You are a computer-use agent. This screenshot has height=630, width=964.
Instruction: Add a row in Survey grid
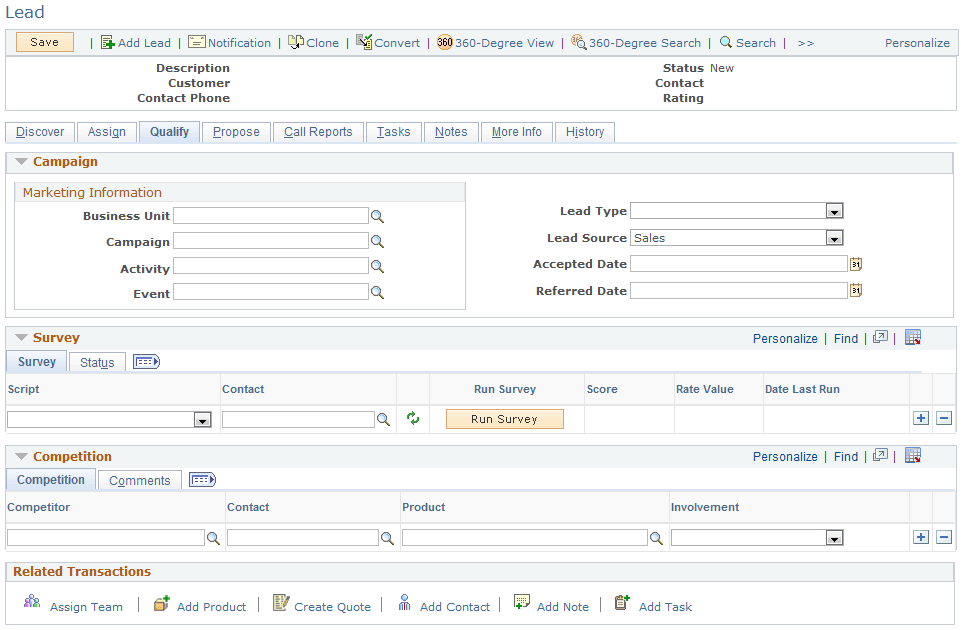(x=920, y=419)
